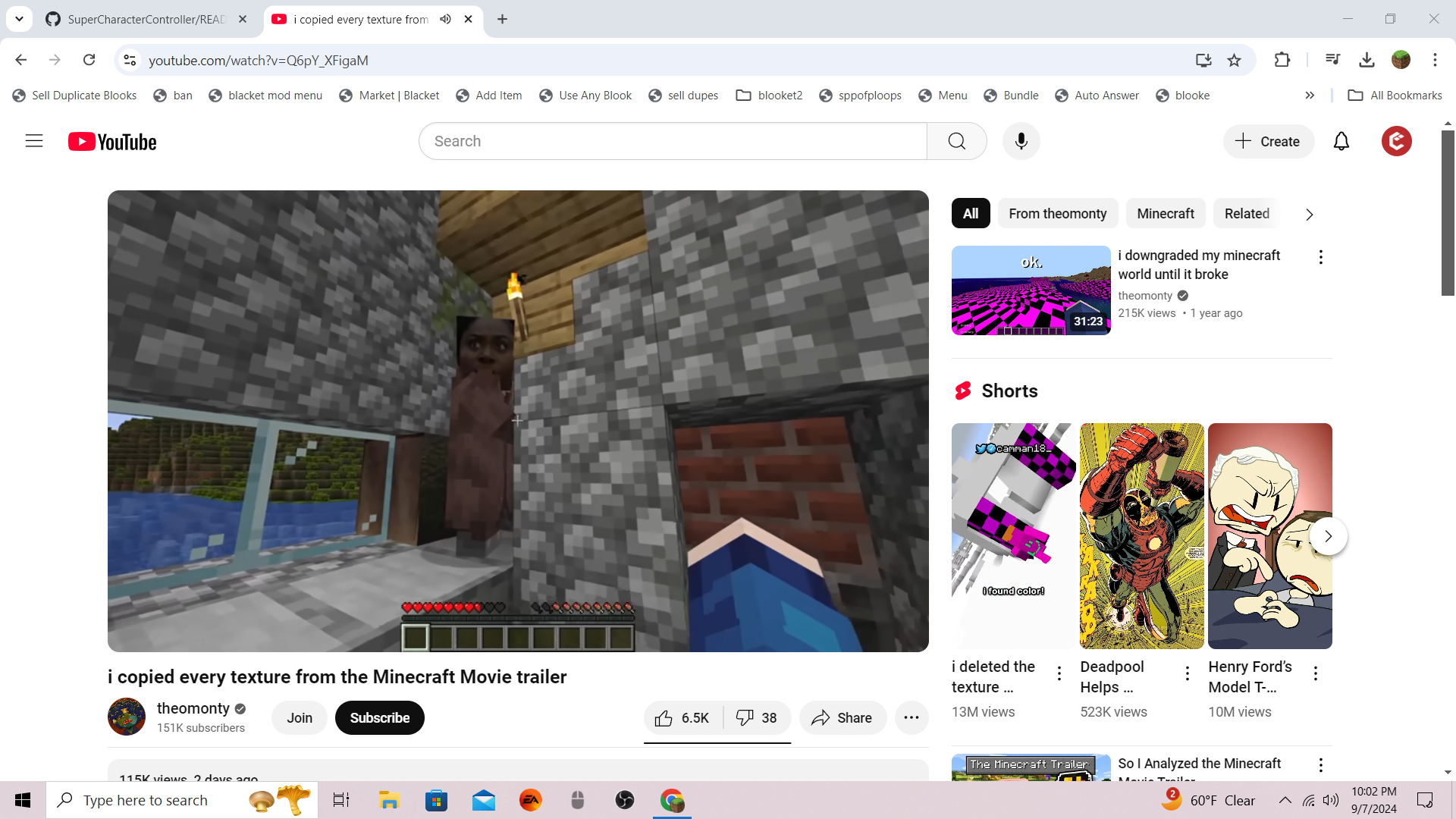Open the hamburger guide menu
The width and height of the screenshot is (1456, 819).
pos(34,141)
